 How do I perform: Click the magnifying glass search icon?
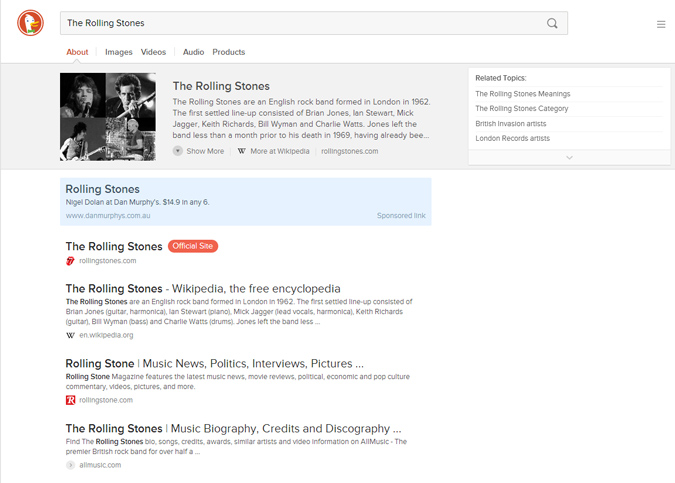coord(552,23)
